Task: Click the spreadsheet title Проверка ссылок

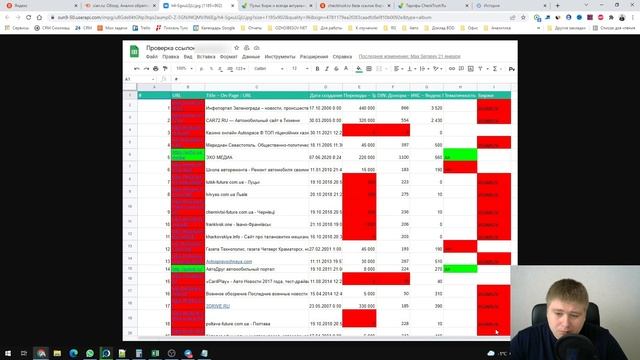Action: [171, 48]
